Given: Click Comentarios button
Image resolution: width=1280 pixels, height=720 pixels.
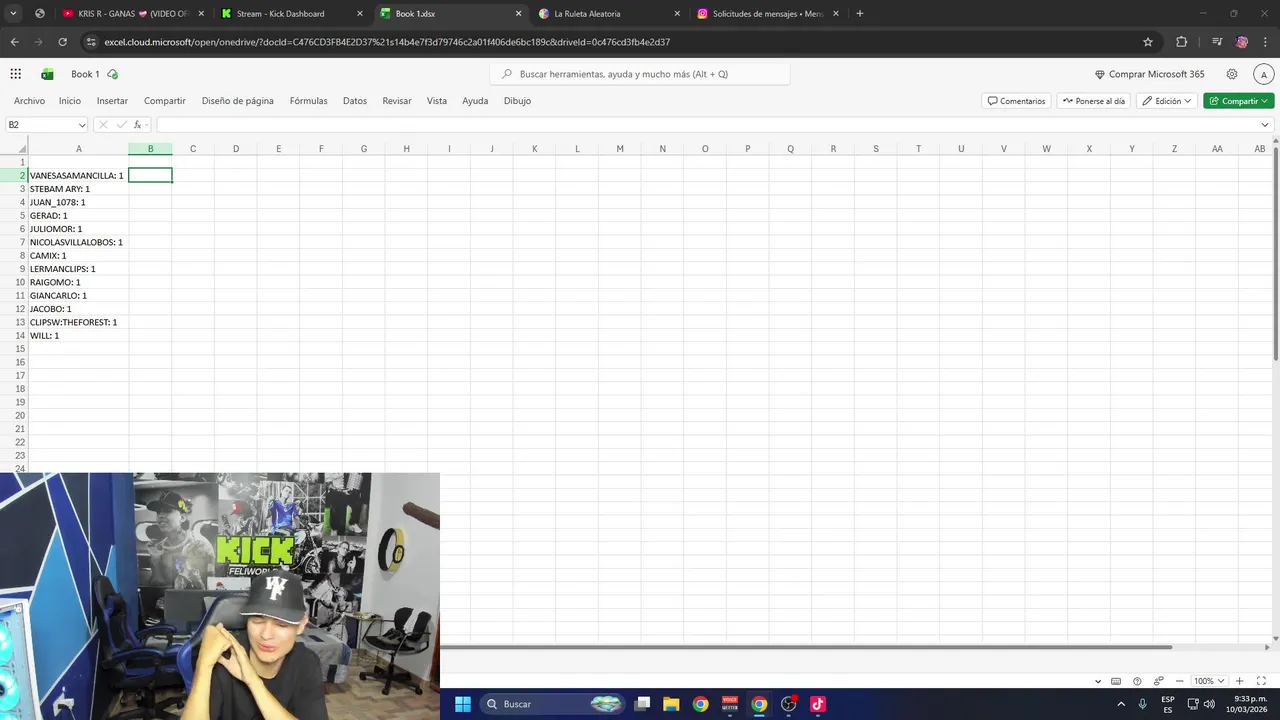Looking at the screenshot, I should tap(1016, 101).
